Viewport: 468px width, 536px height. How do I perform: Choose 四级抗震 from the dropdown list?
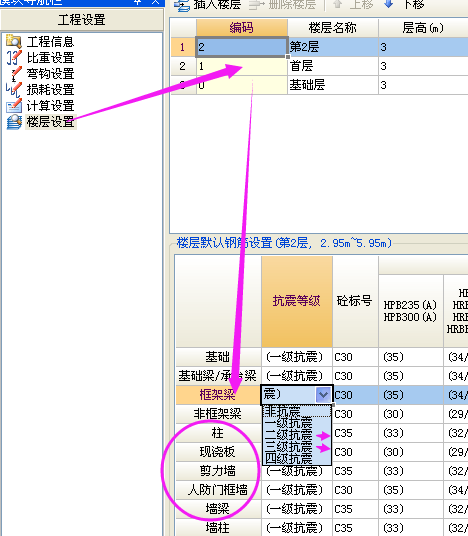[297, 458]
